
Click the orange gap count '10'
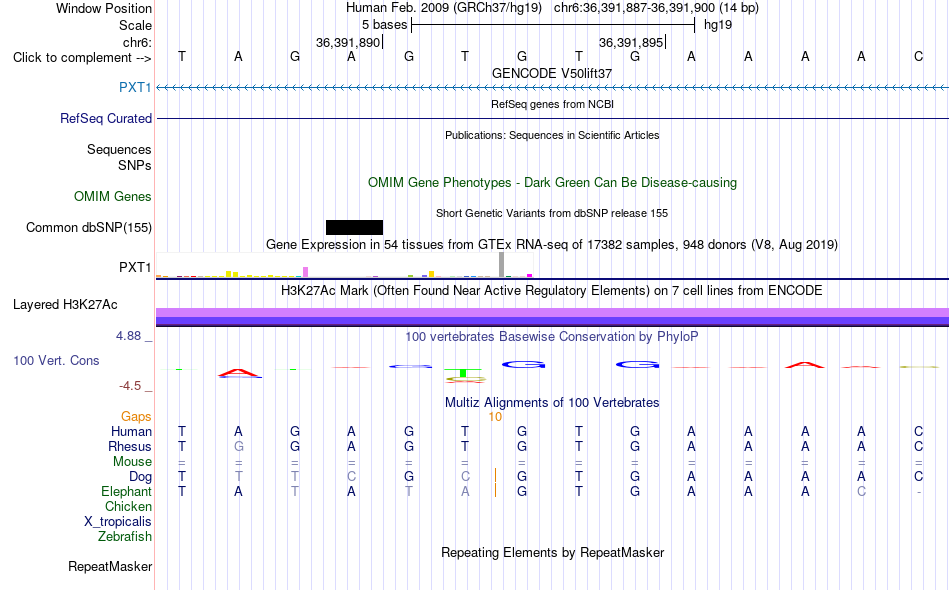(495, 417)
